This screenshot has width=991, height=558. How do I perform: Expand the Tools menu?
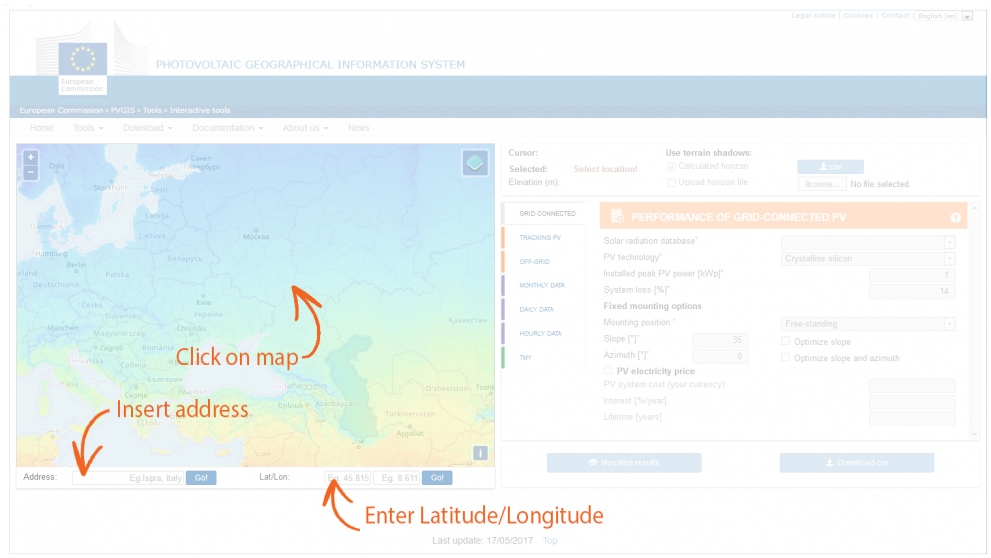tap(88, 128)
